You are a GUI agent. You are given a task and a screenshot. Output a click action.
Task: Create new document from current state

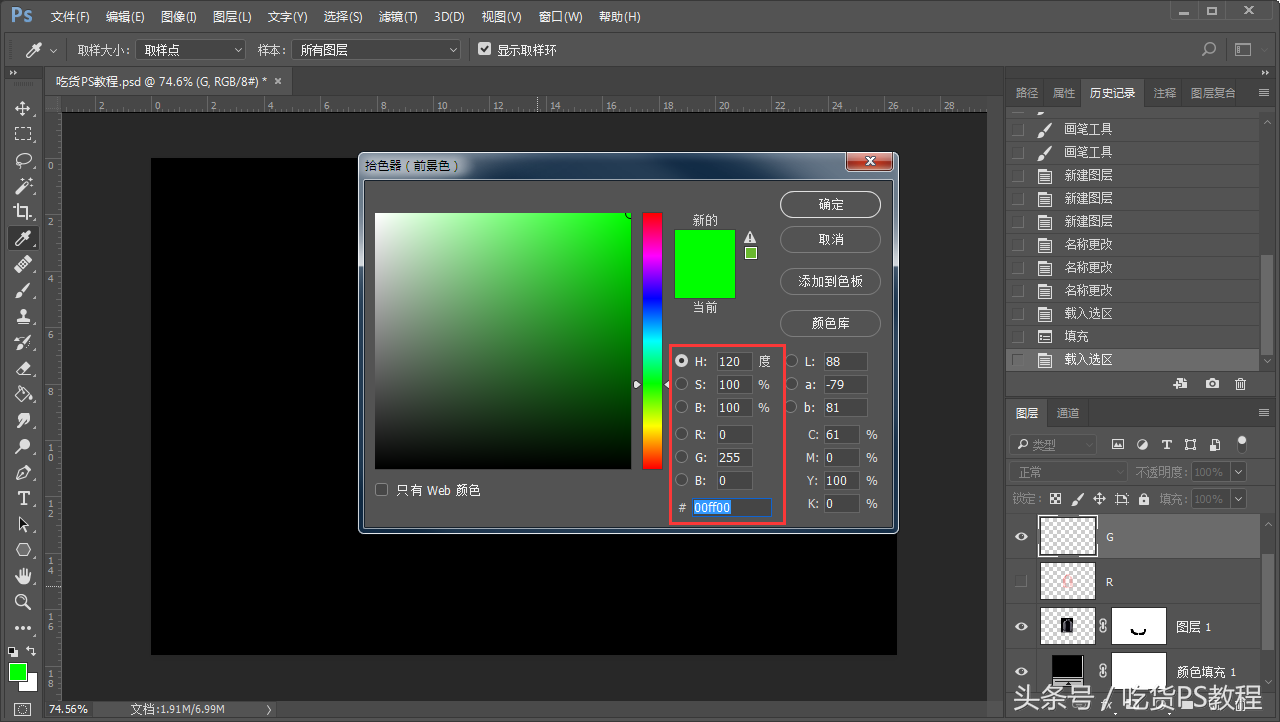[1180, 384]
